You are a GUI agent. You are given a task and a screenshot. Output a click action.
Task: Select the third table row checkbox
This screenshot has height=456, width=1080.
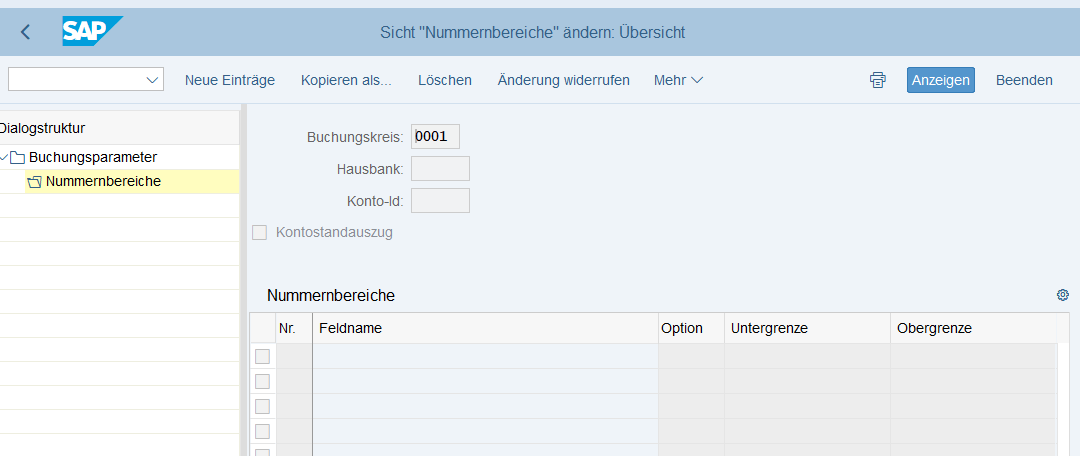(x=262, y=406)
